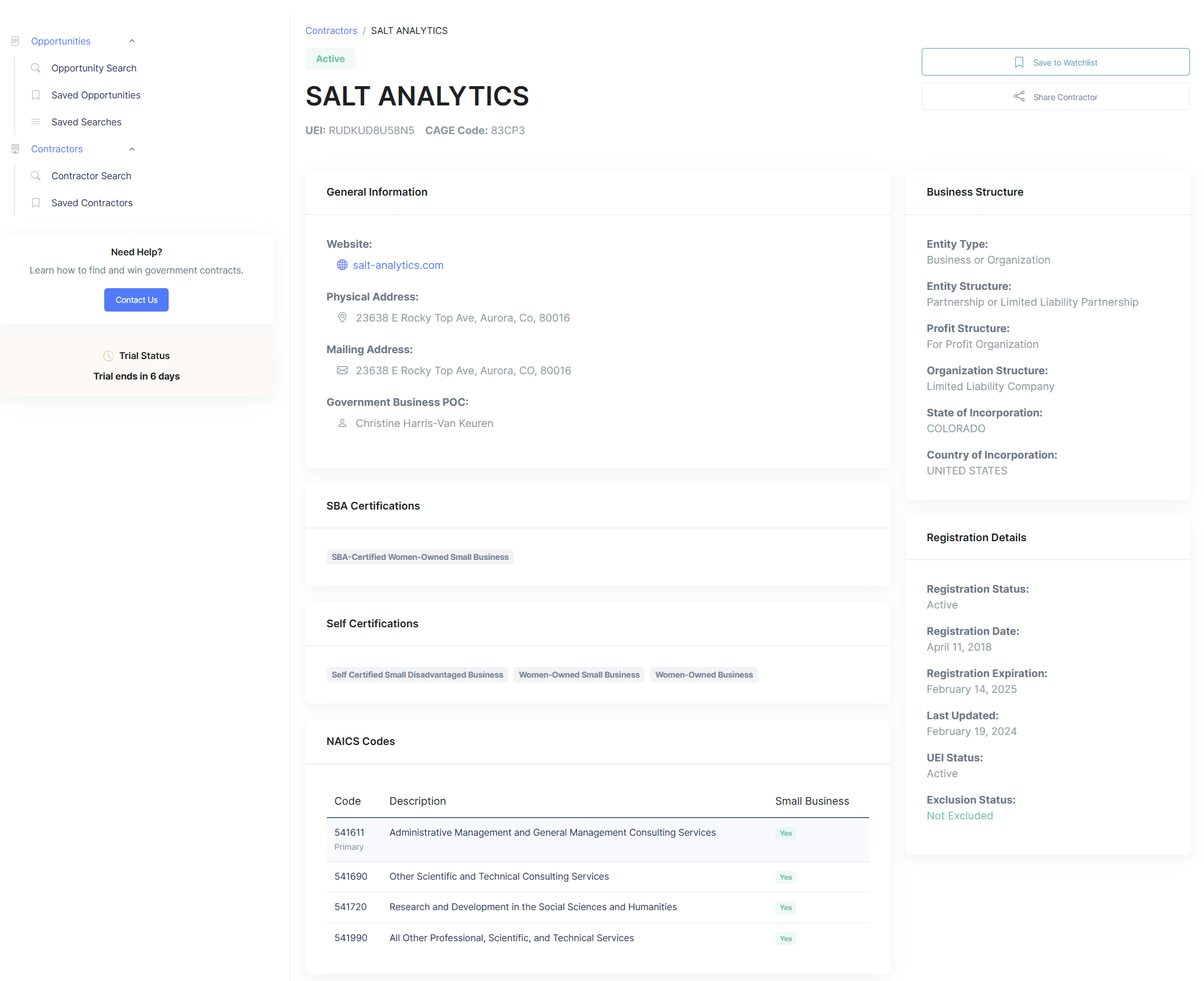Click the Opportunity Search magnifier icon

[36, 68]
